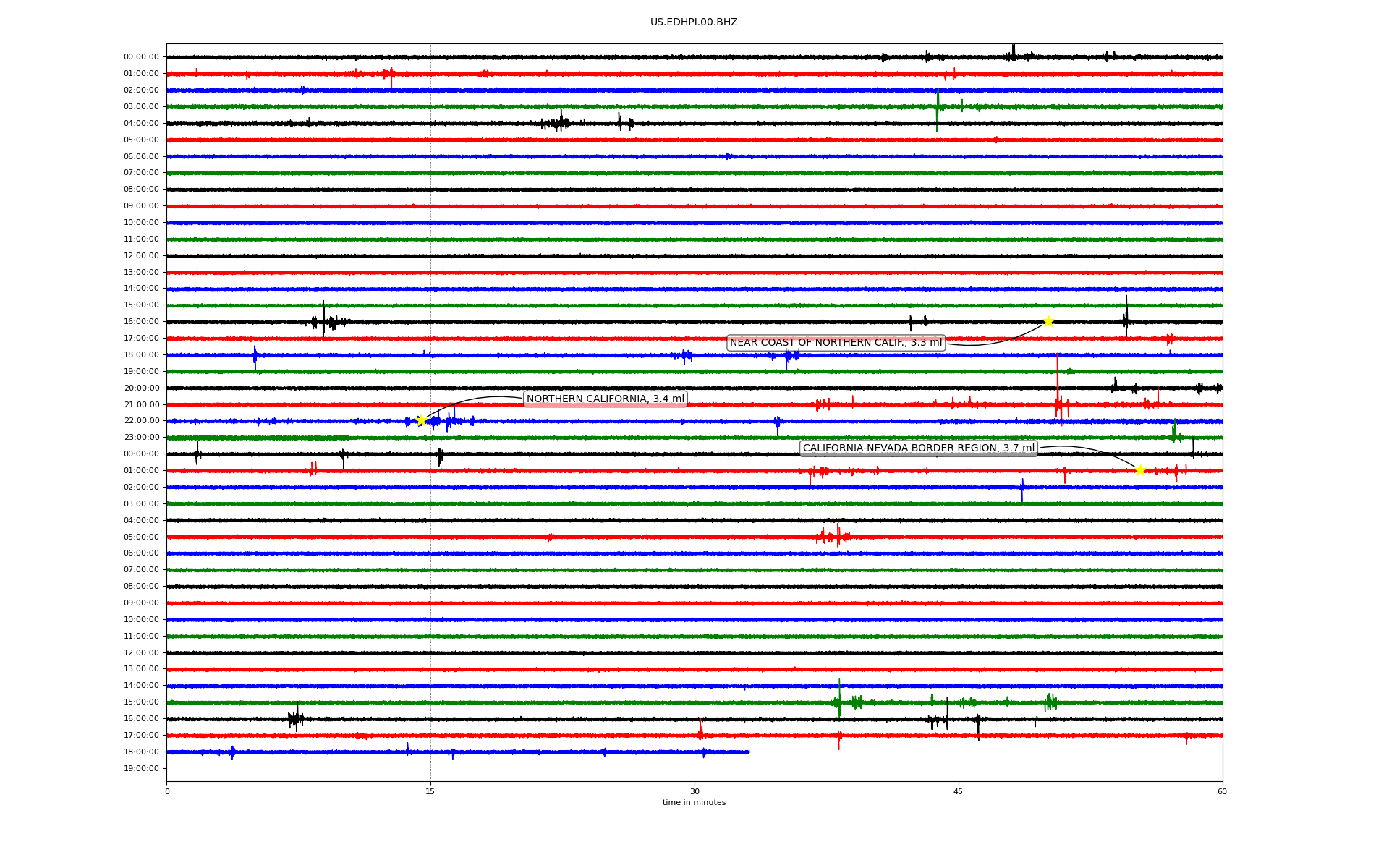Click the plot title US.EDHPI.00.BHZ

(x=694, y=22)
